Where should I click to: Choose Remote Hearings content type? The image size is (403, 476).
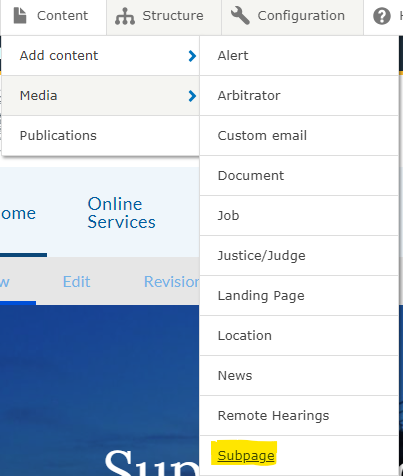click(299, 416)
